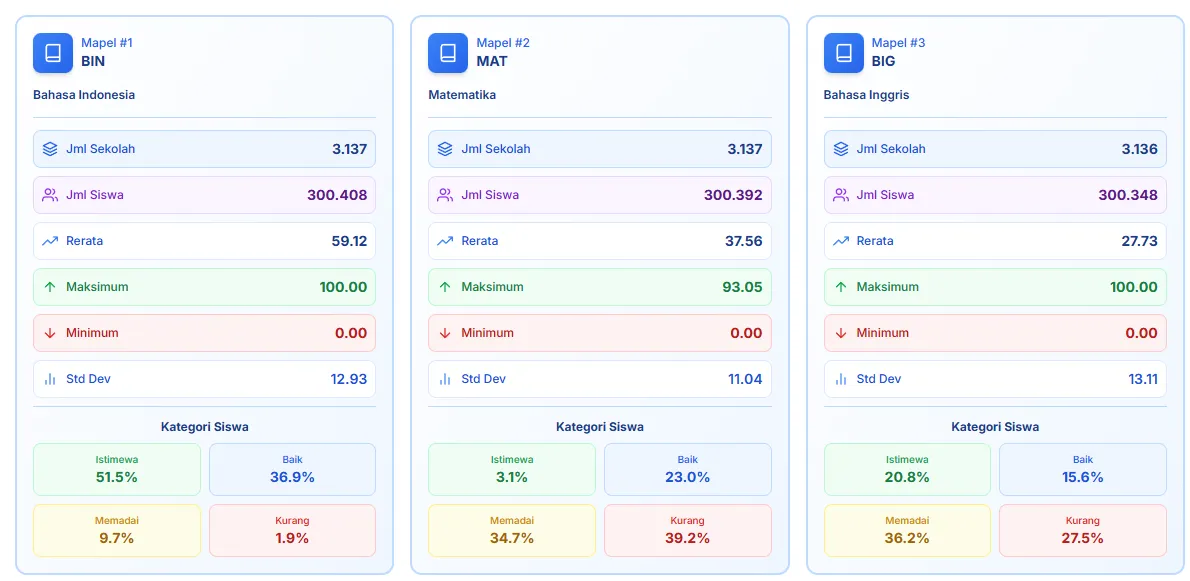Select the Istimewa 51.5% tile in Bahasa Indonesia
Viewport: 1190px width, 581px height.
pos(117,469)
